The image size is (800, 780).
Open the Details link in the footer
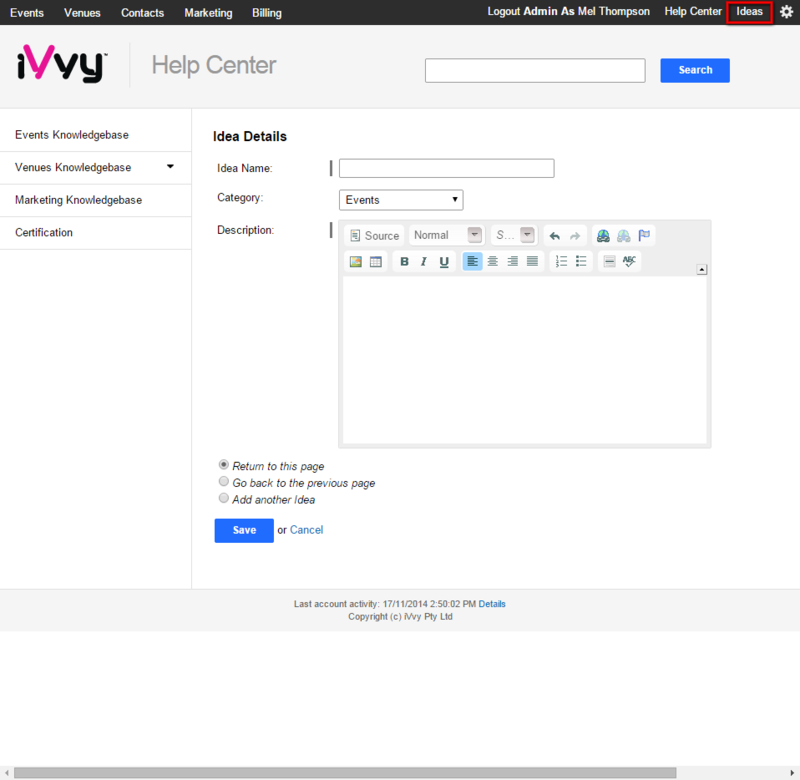pos(492,604)
